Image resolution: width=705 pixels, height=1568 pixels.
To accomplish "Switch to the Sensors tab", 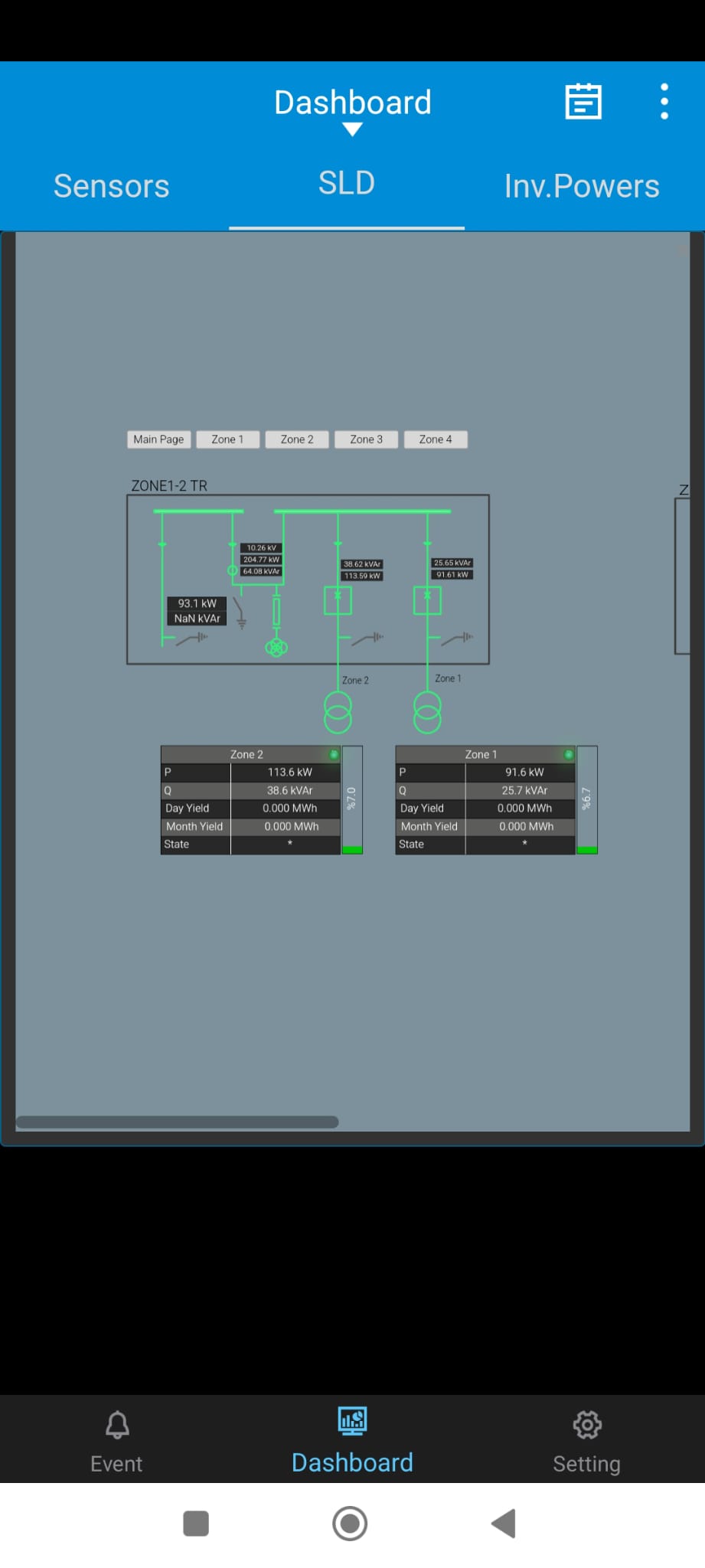I will click(x=112, y=186).
